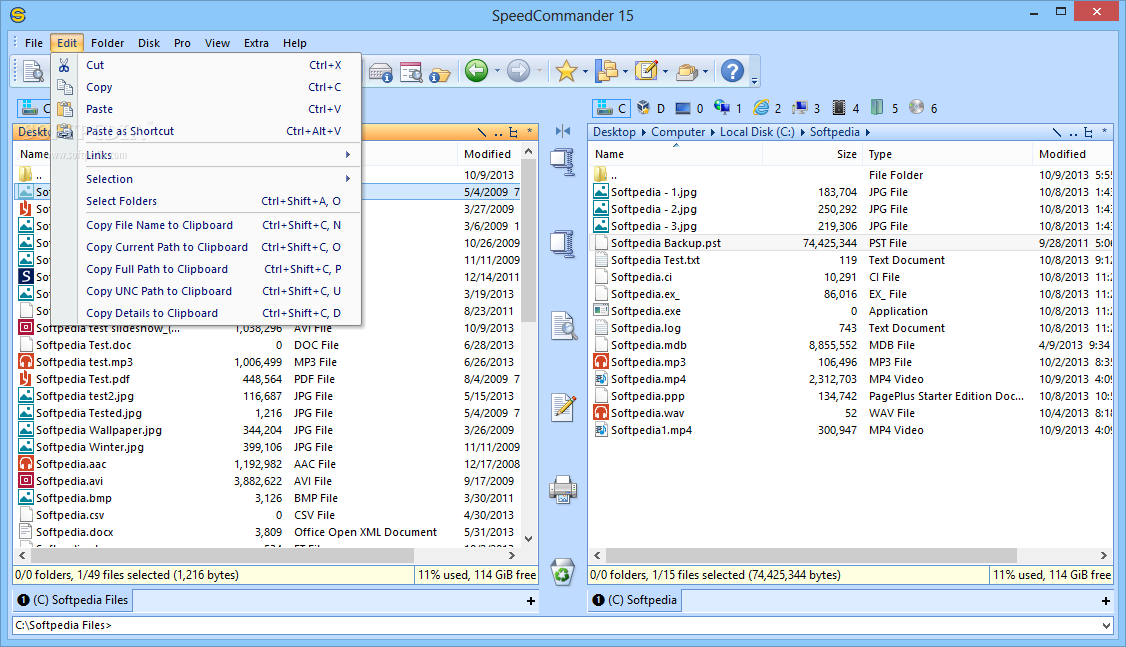
Task: Select Softpedia.mdb in right panel
Action: pos(648,345)
